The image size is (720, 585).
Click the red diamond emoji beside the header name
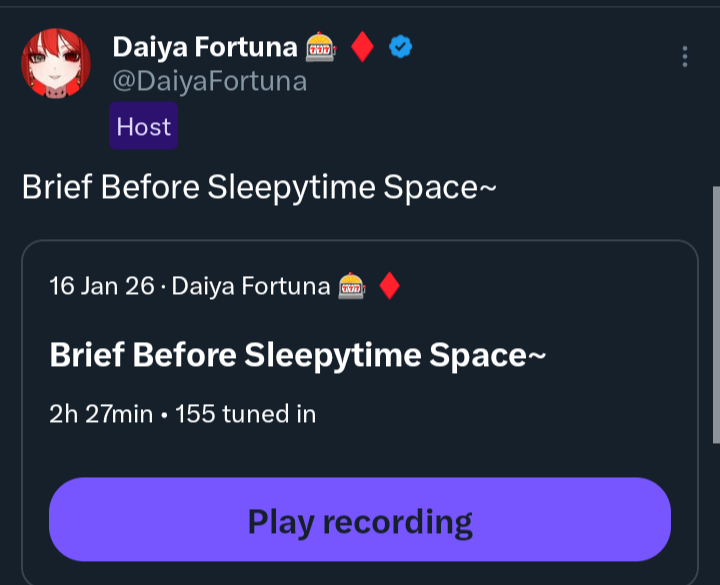(363, 47)
